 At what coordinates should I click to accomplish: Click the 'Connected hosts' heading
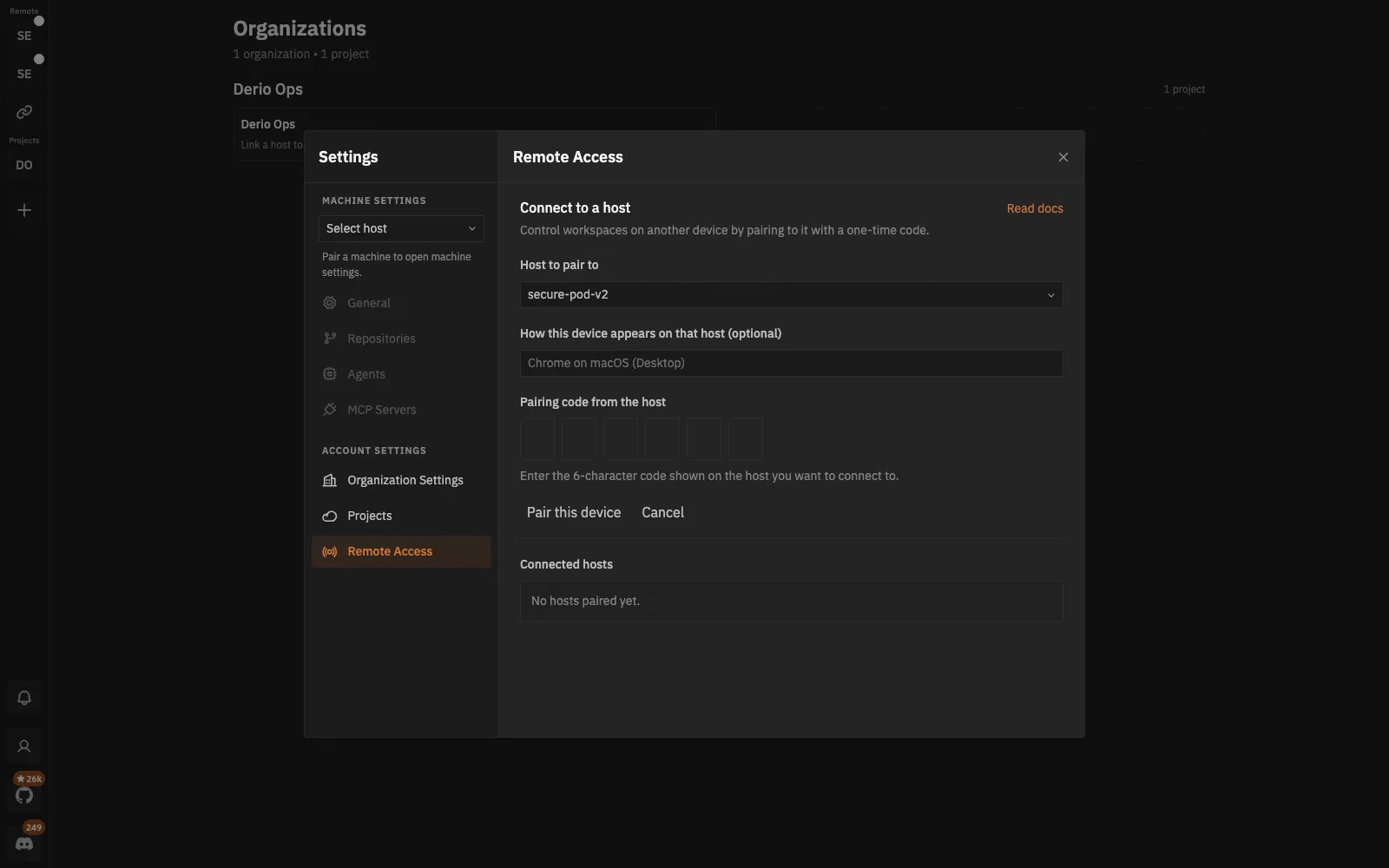566,564
